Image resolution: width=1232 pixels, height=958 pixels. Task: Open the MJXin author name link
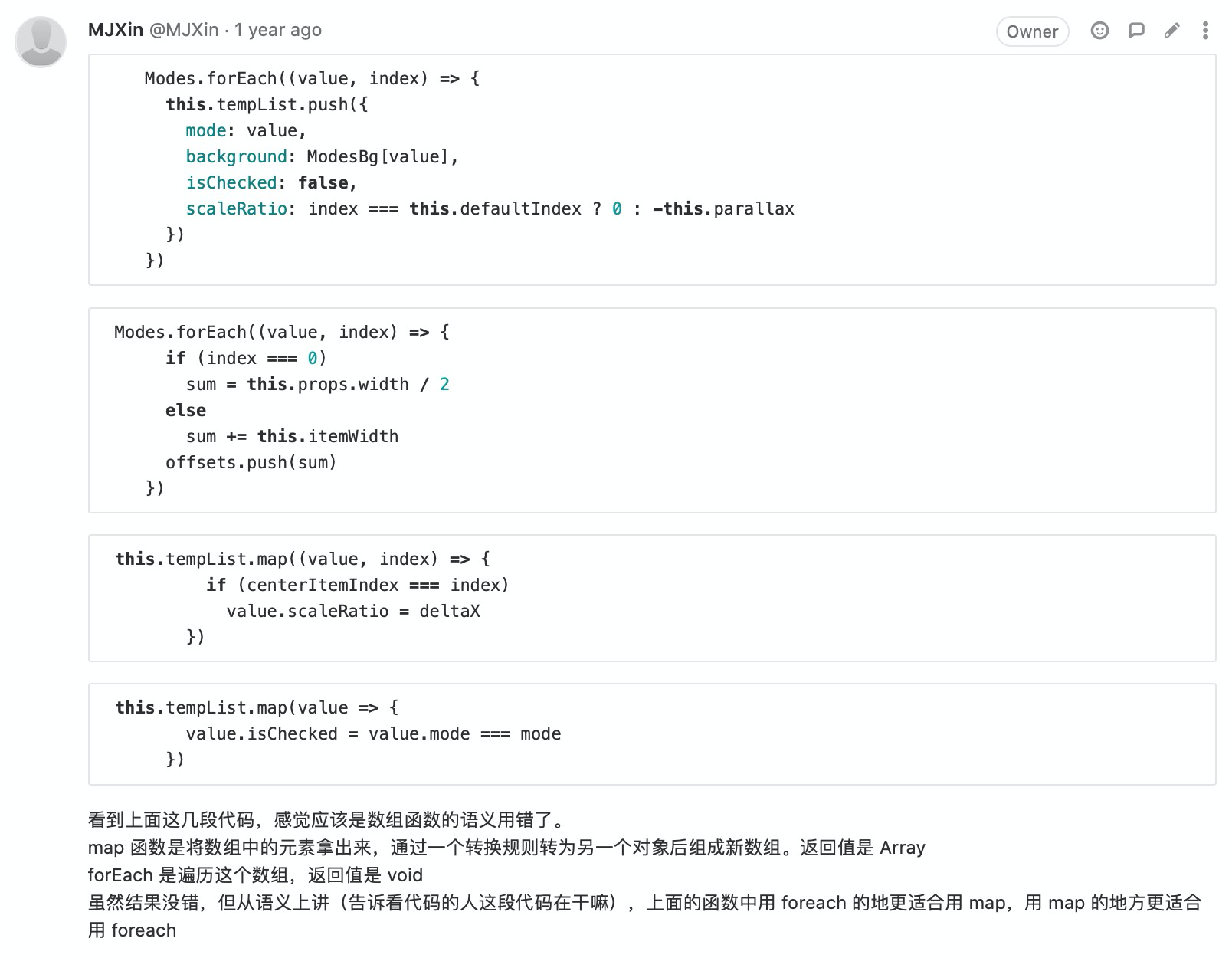(116, 30)
